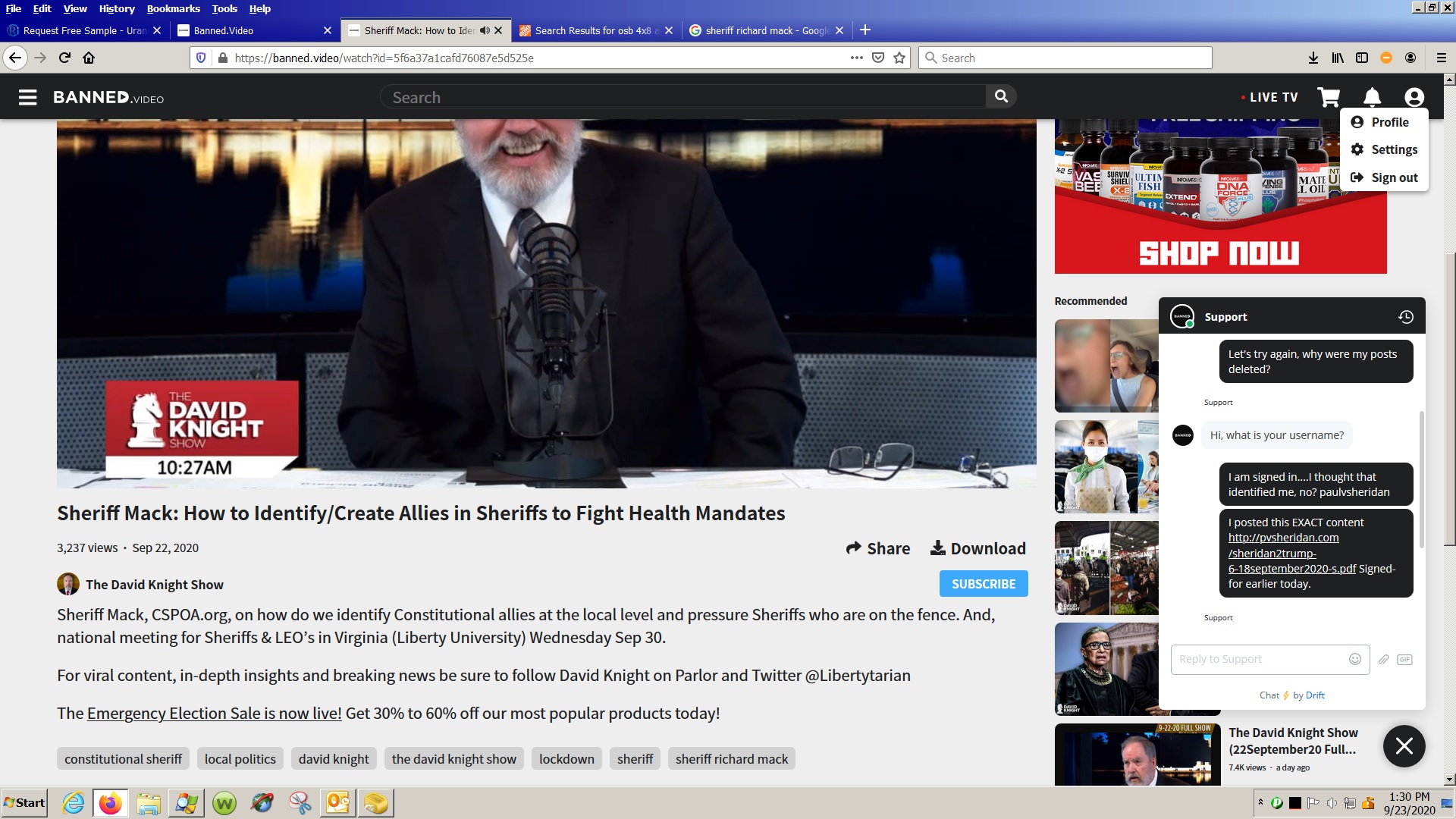Select Settings from account menu
This screenshot has height=819, width=1456.
coord(1385,149)
